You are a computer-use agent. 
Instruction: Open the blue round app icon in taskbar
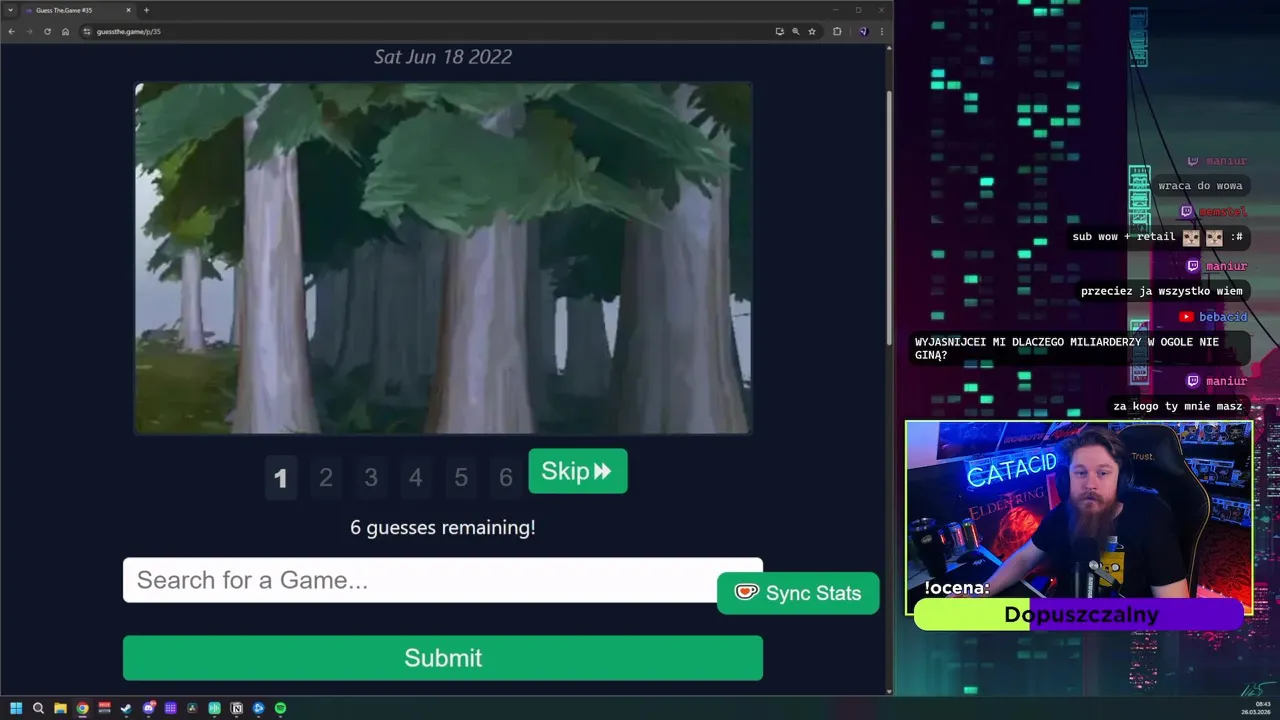coord(258,708)
